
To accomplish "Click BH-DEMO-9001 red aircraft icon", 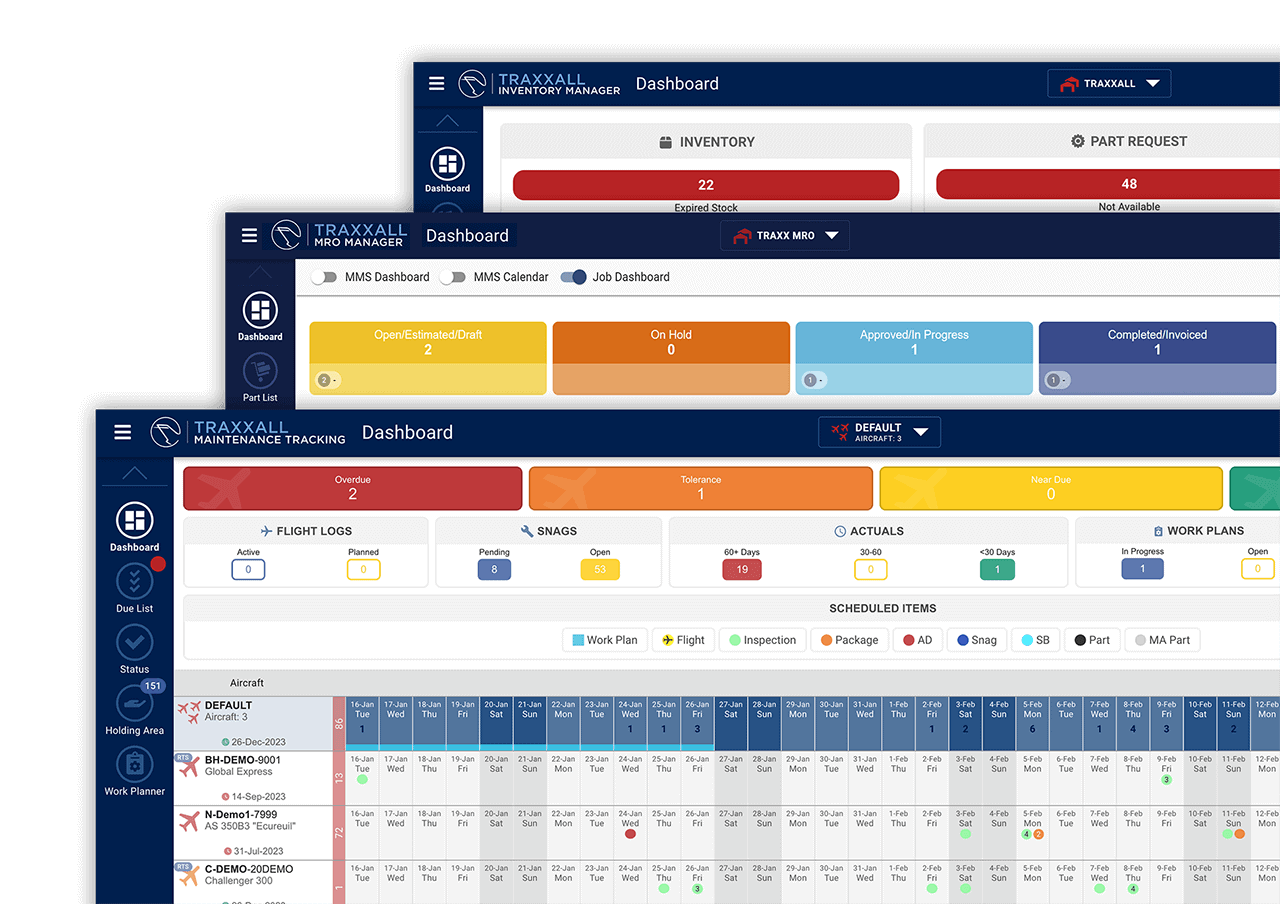I will 189,767.
